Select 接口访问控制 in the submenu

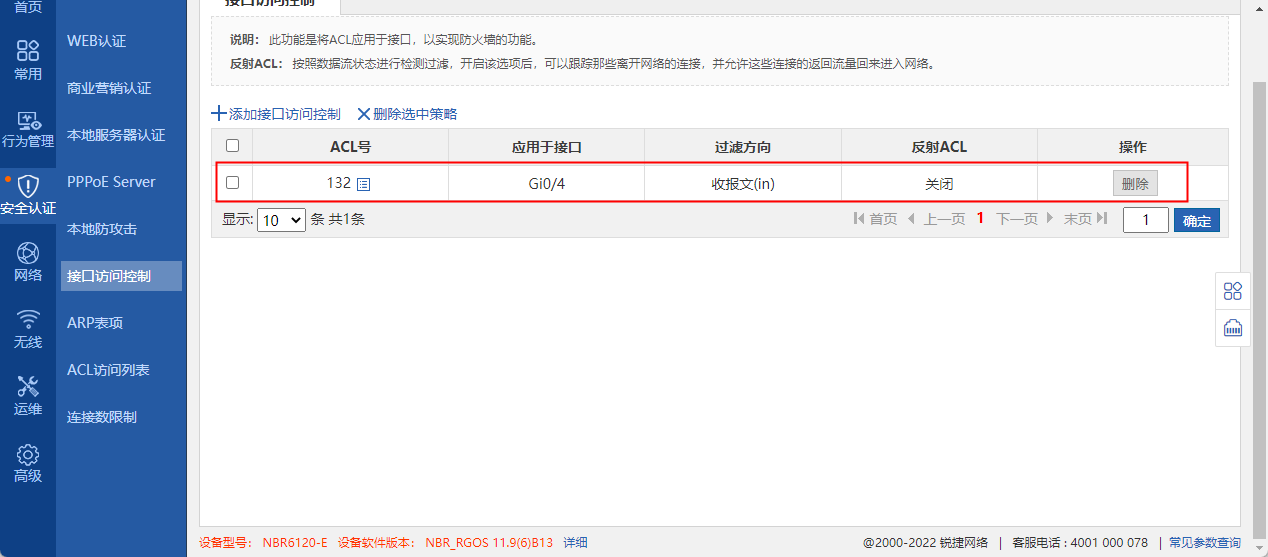121,276
